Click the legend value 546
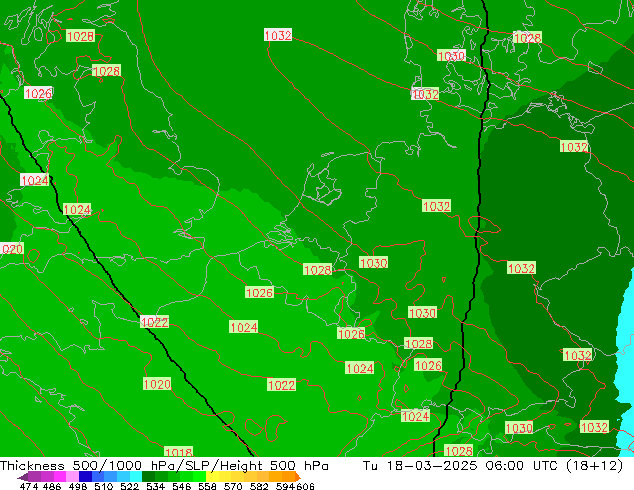634x490 pixels. (182, 486)
